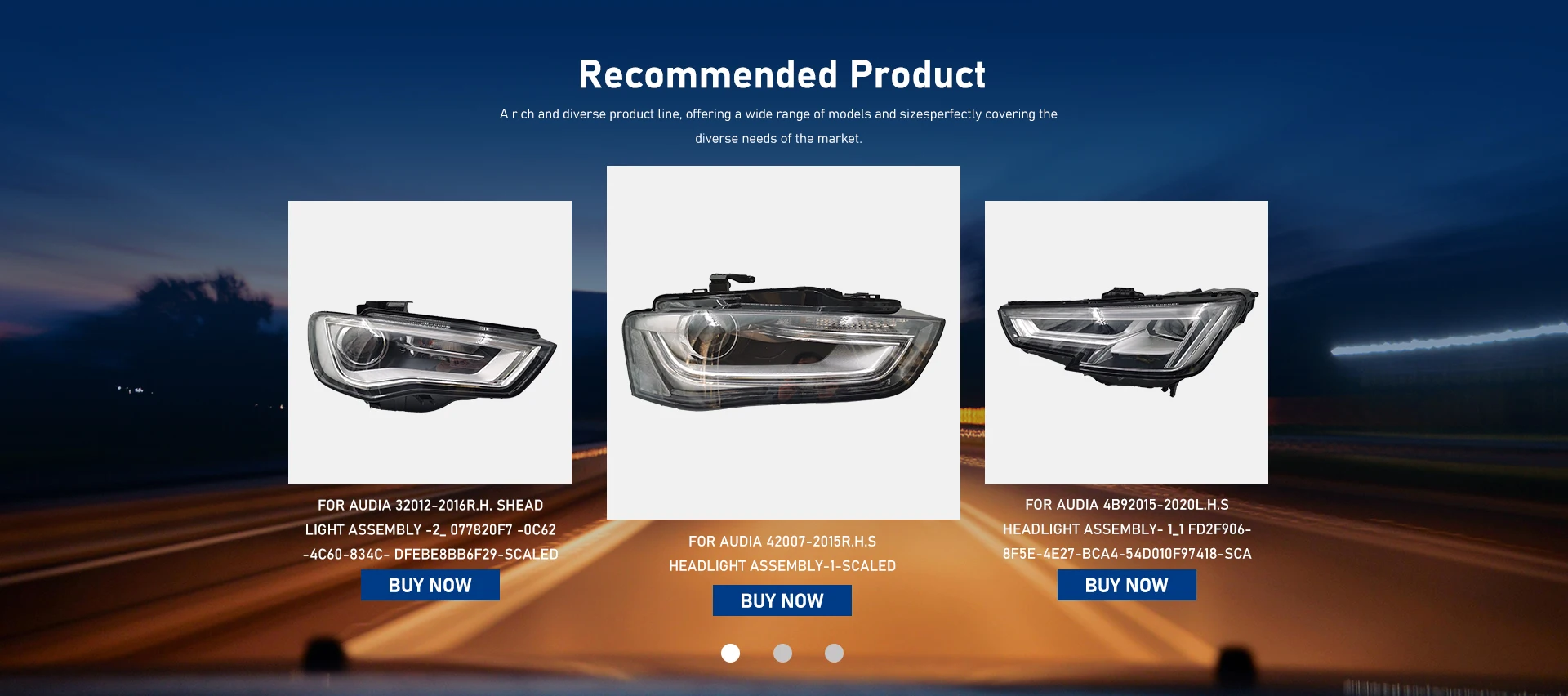Click the 'LIGHT ASSEMBLY -2_ 077820F7 -0C62' line

pyautogui.click(x=430, y=530)
